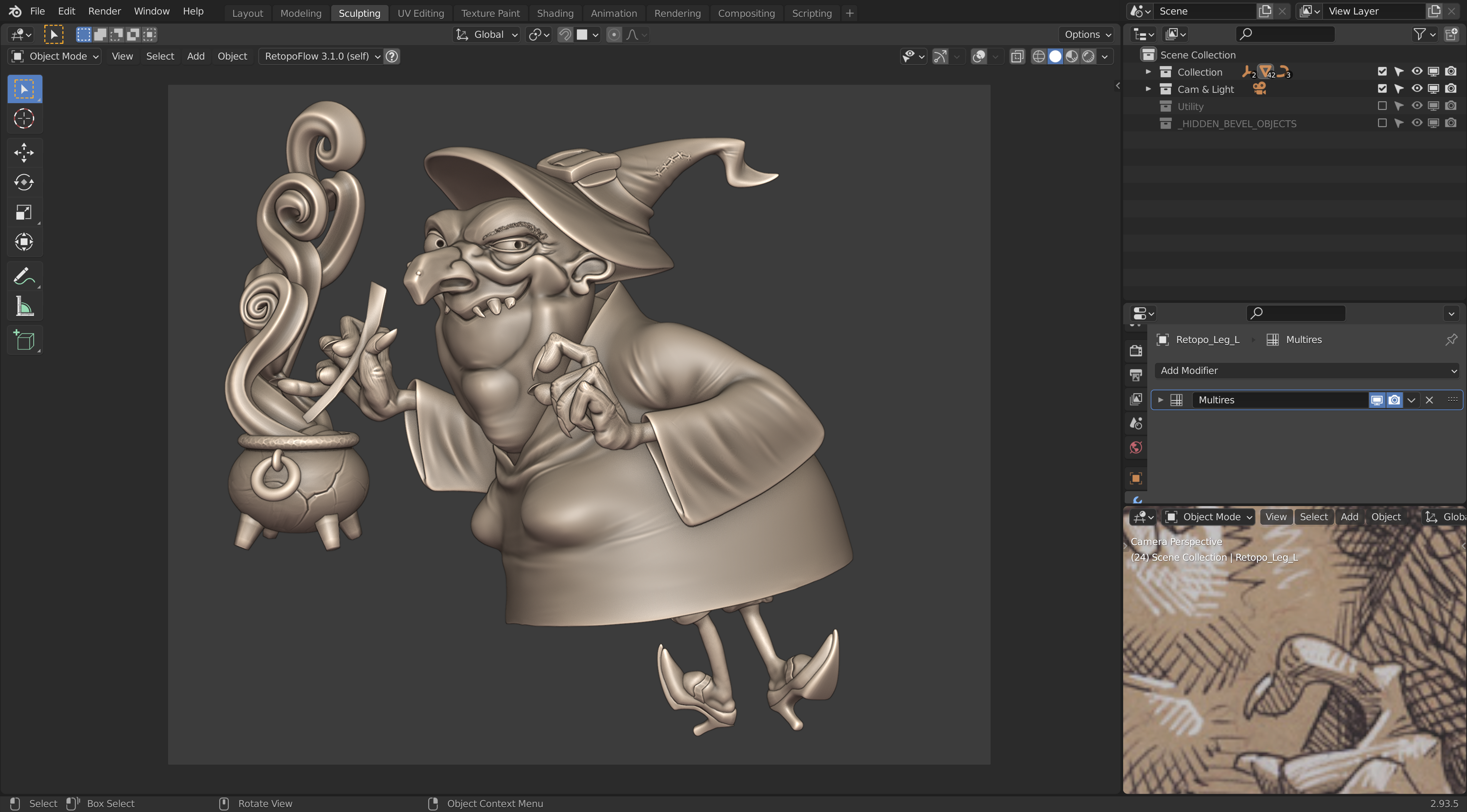Screen dimensions: 1467x812
Task: Select the Cursor tool in toolbar
Action: point(24,118)
